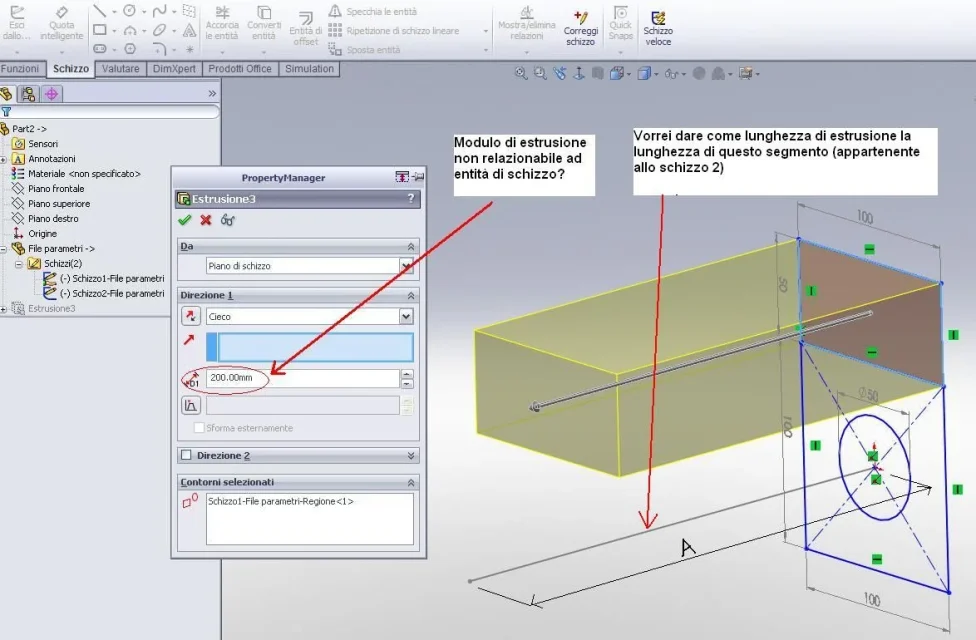
Task: Confirm extrusion with green check mark
Action: tap(184, 220)
